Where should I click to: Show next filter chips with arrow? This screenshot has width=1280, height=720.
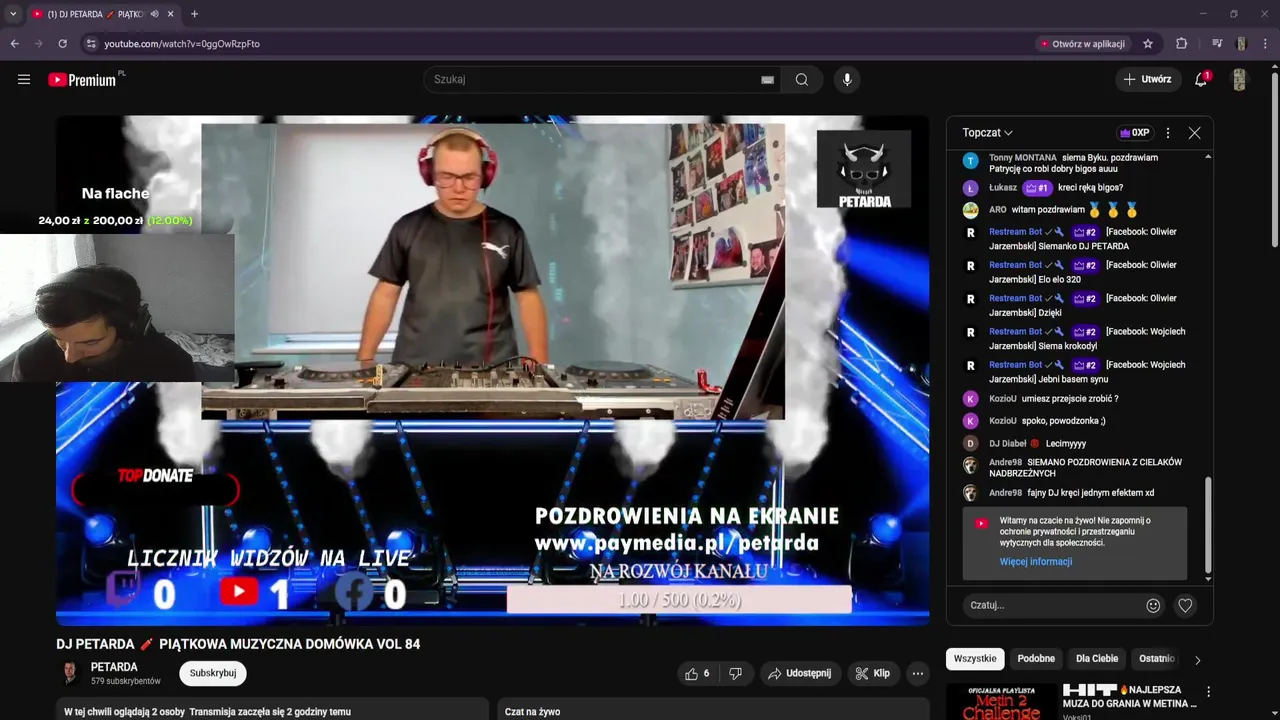click(1197, 659)
